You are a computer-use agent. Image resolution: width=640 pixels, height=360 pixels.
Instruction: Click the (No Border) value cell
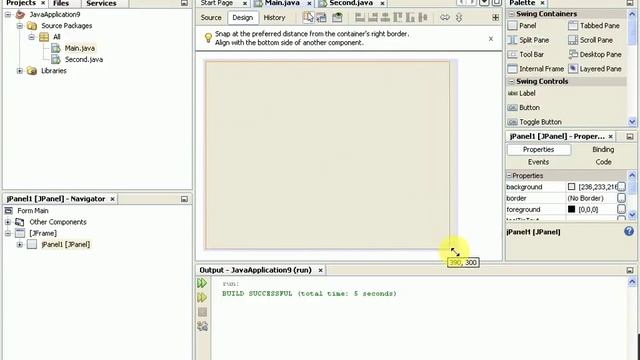(591, 198)
